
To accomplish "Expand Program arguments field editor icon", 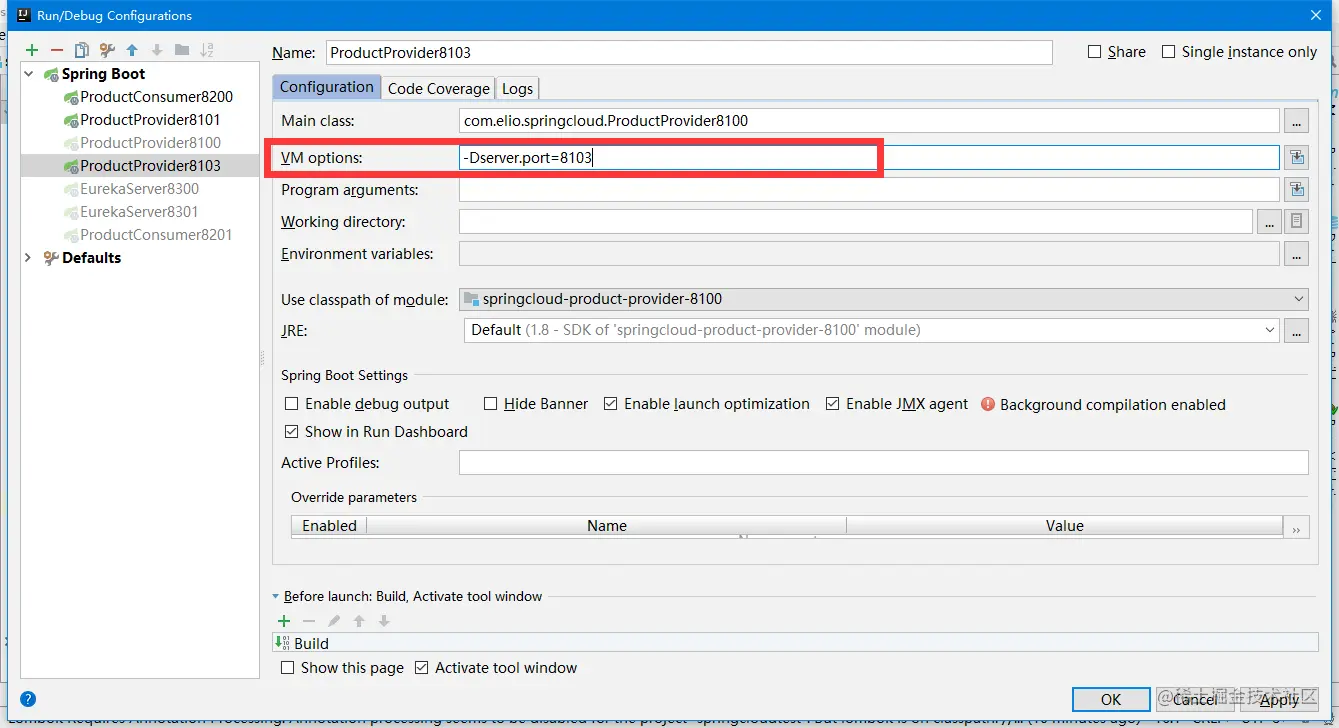I will pos(1296,189).
